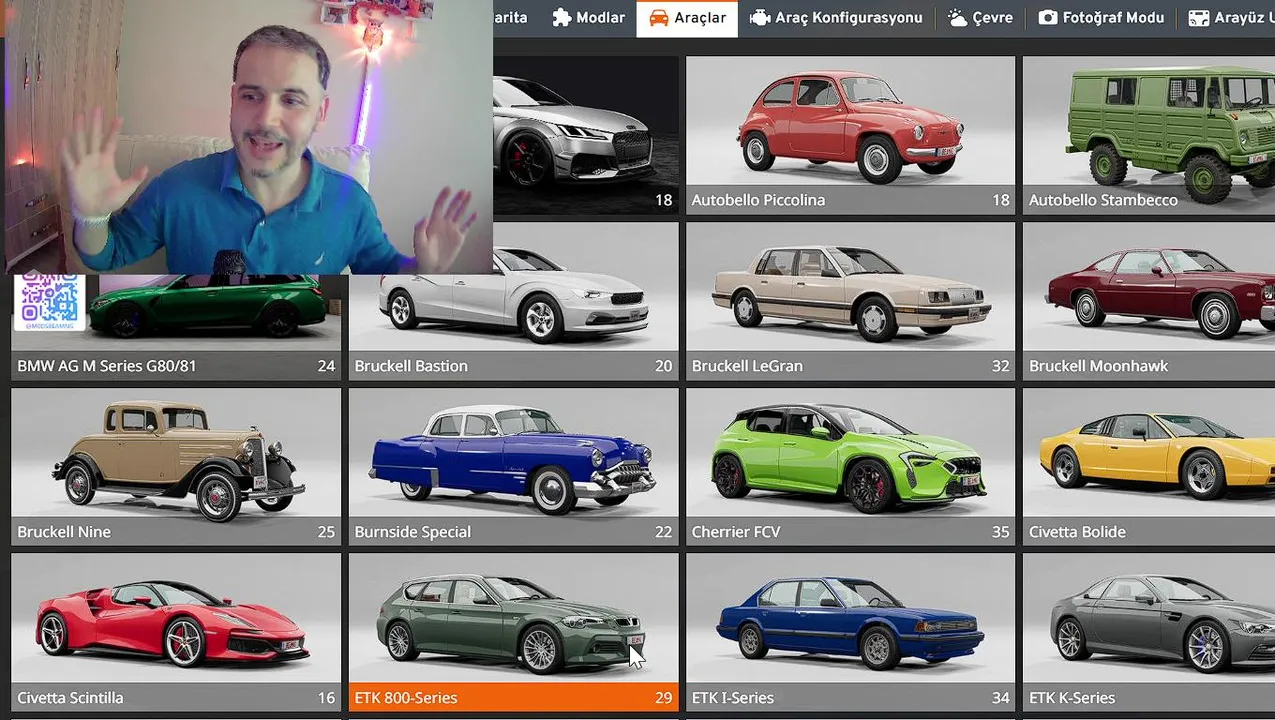Click the Bruckell Moonhawk label
Image resolution: width=1275 pixels, height=720 pixels.
tap(1098, 366)
